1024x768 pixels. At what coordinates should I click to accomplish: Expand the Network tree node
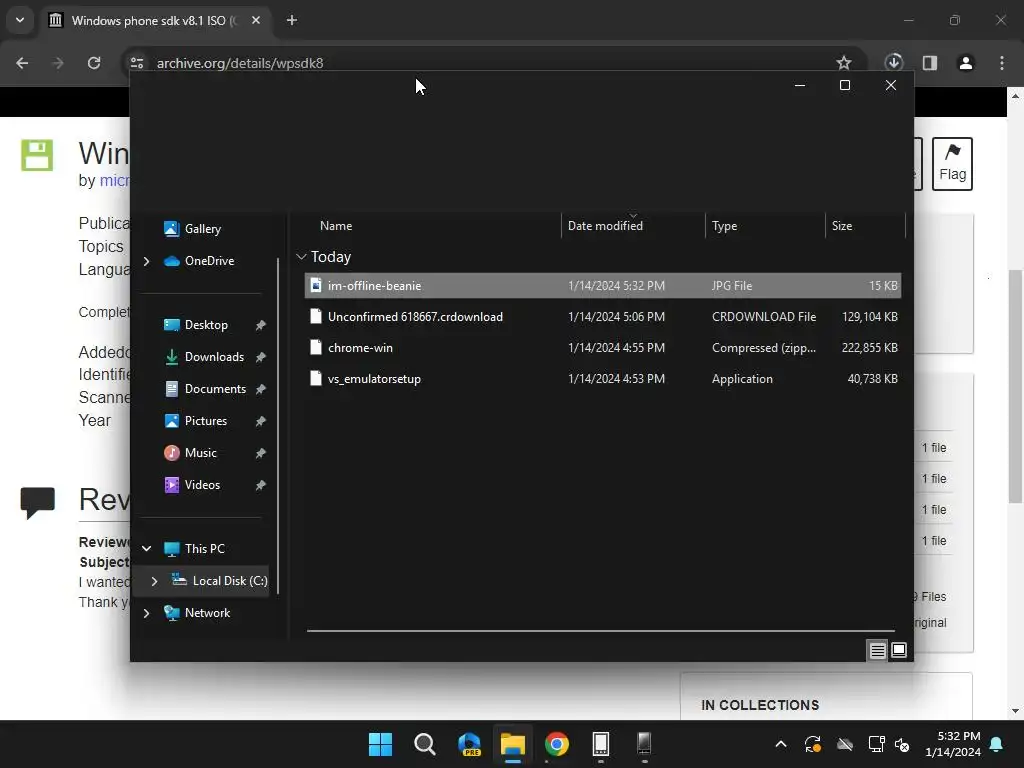(146, 613)
